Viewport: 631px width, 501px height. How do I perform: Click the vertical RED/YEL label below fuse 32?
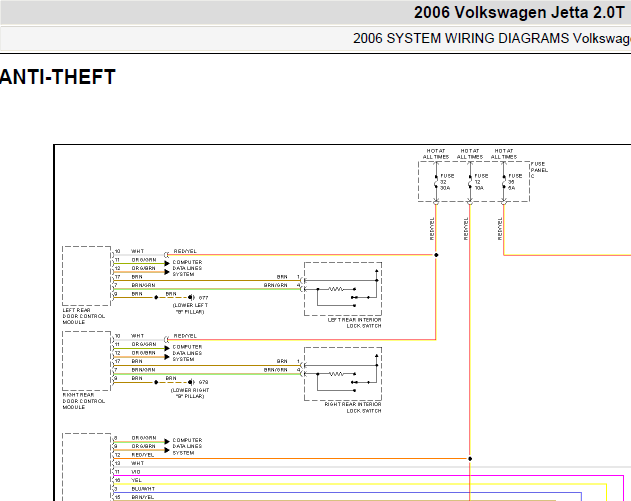point(432,229)
